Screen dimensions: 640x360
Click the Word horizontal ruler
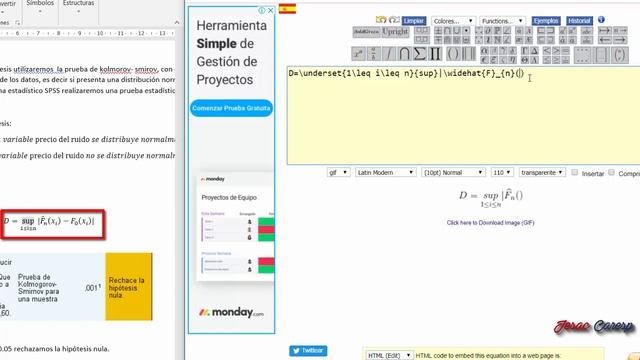(87, 33)
